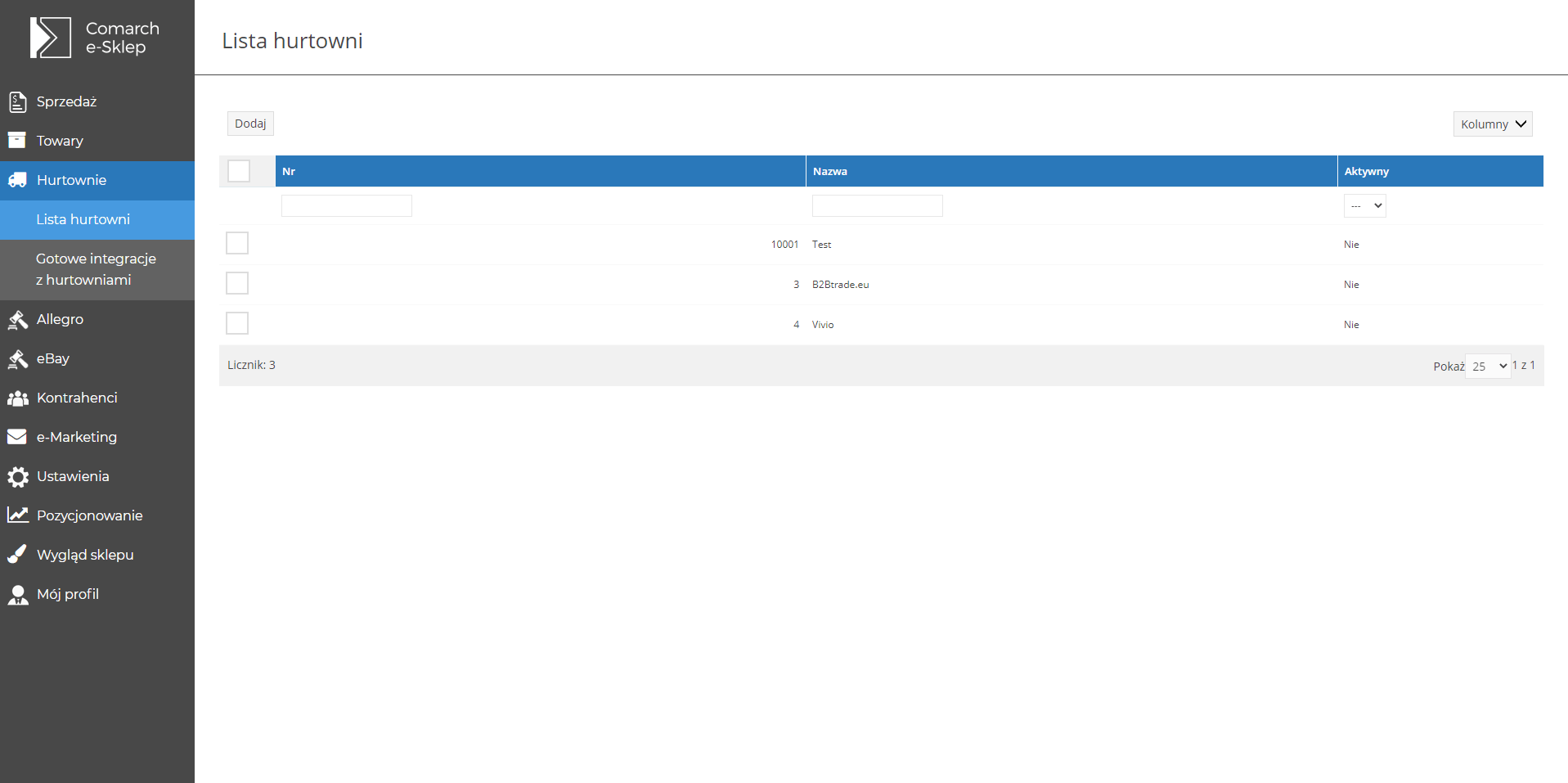Click the Lista hurtowni page heading
Image resolution: width=1568 pixels, height=783 pixels.
point(292,41)
